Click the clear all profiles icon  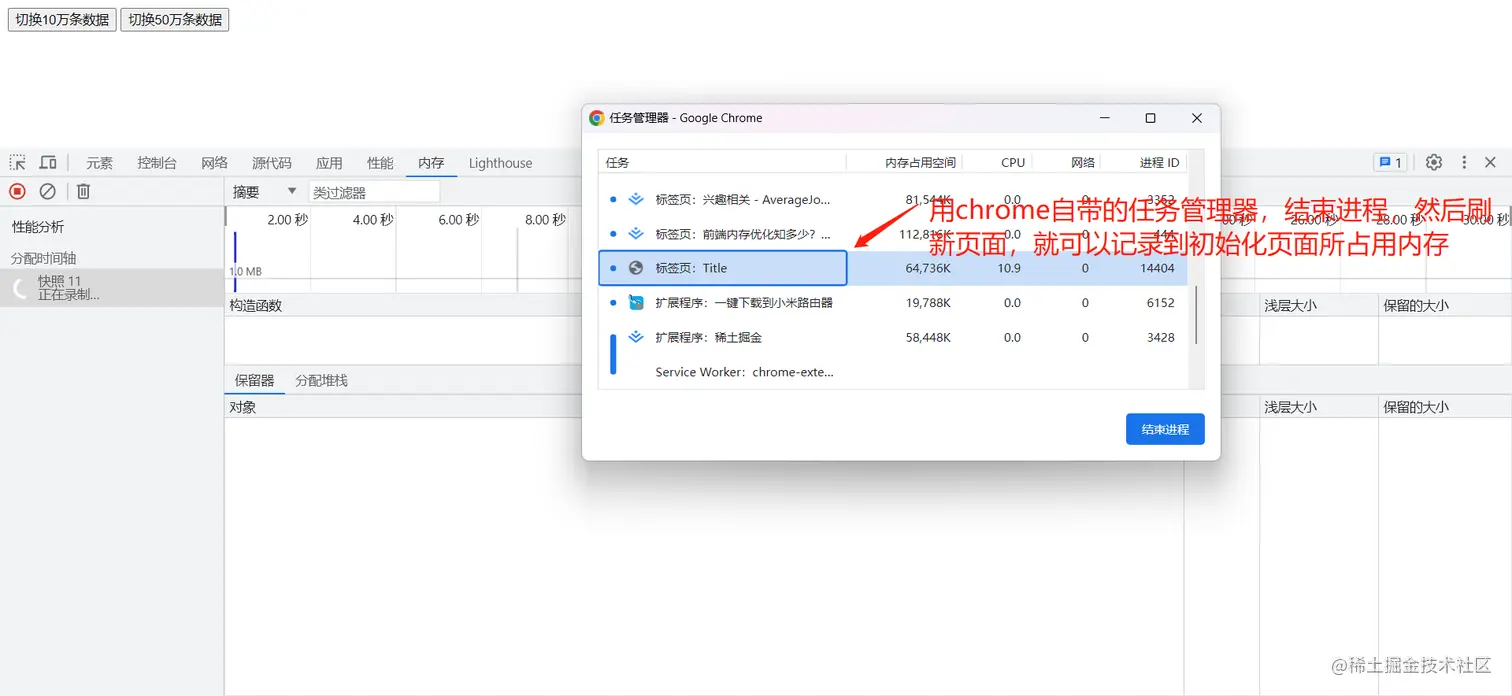[x=47, y=191]
